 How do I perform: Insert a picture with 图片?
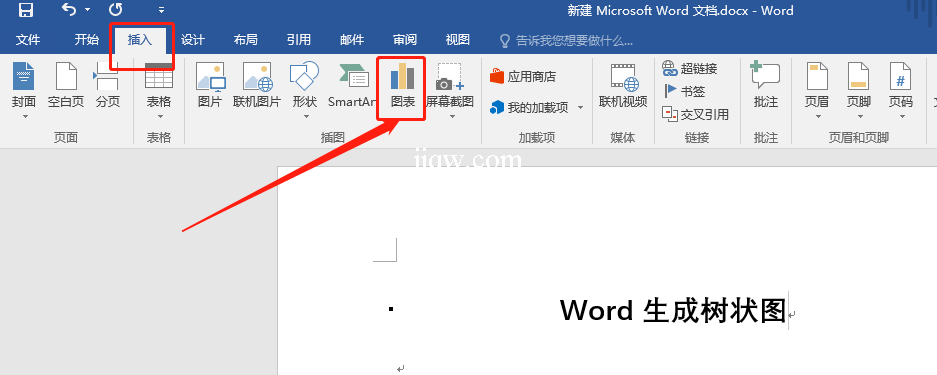click(210, 85)
